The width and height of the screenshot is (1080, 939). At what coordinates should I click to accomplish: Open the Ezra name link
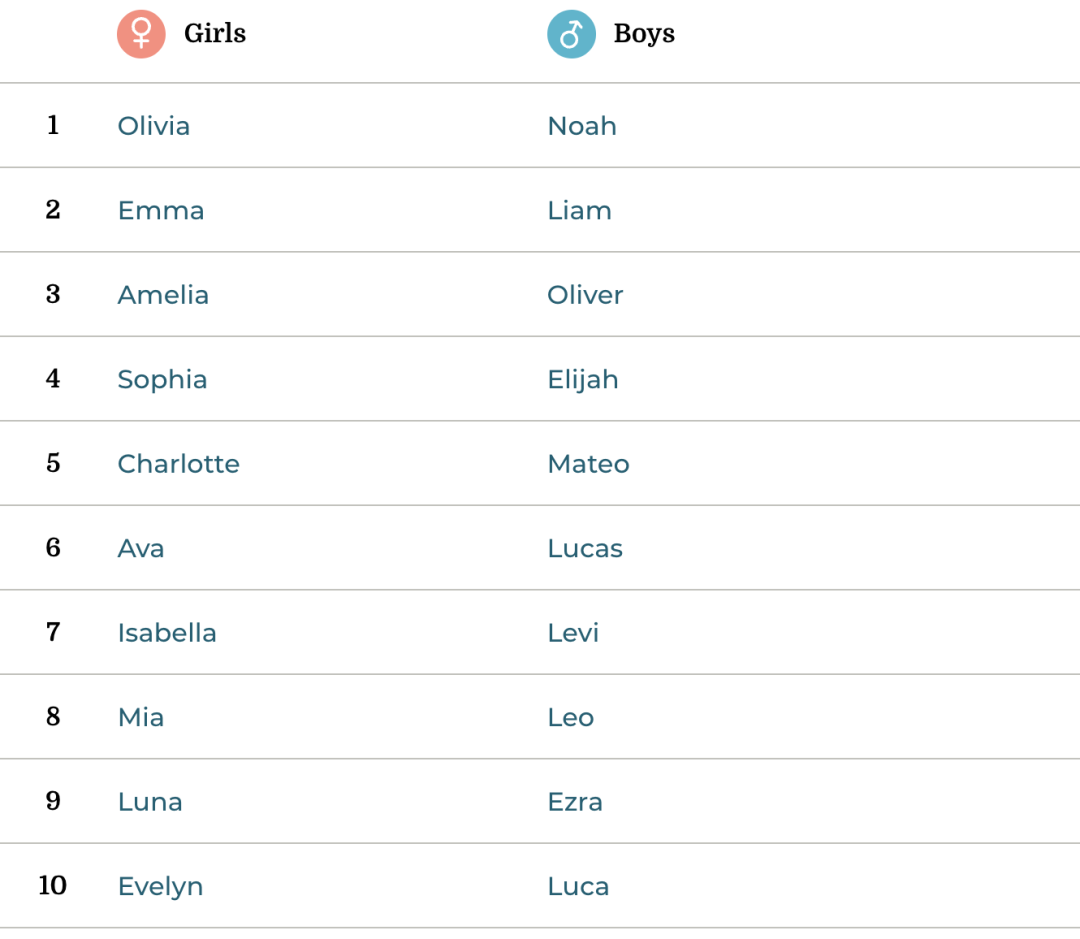[575, 802]
